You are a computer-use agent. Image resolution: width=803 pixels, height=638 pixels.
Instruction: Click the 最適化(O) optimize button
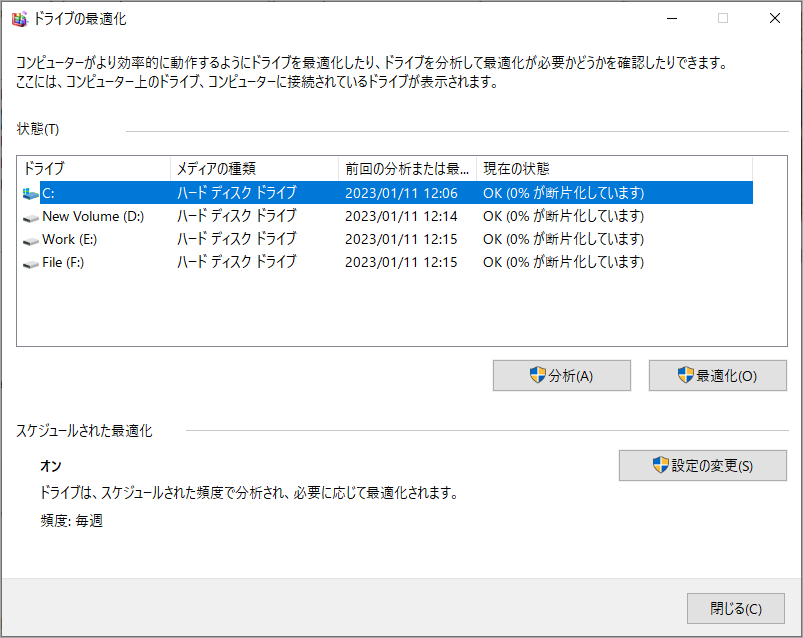[717, 375]
